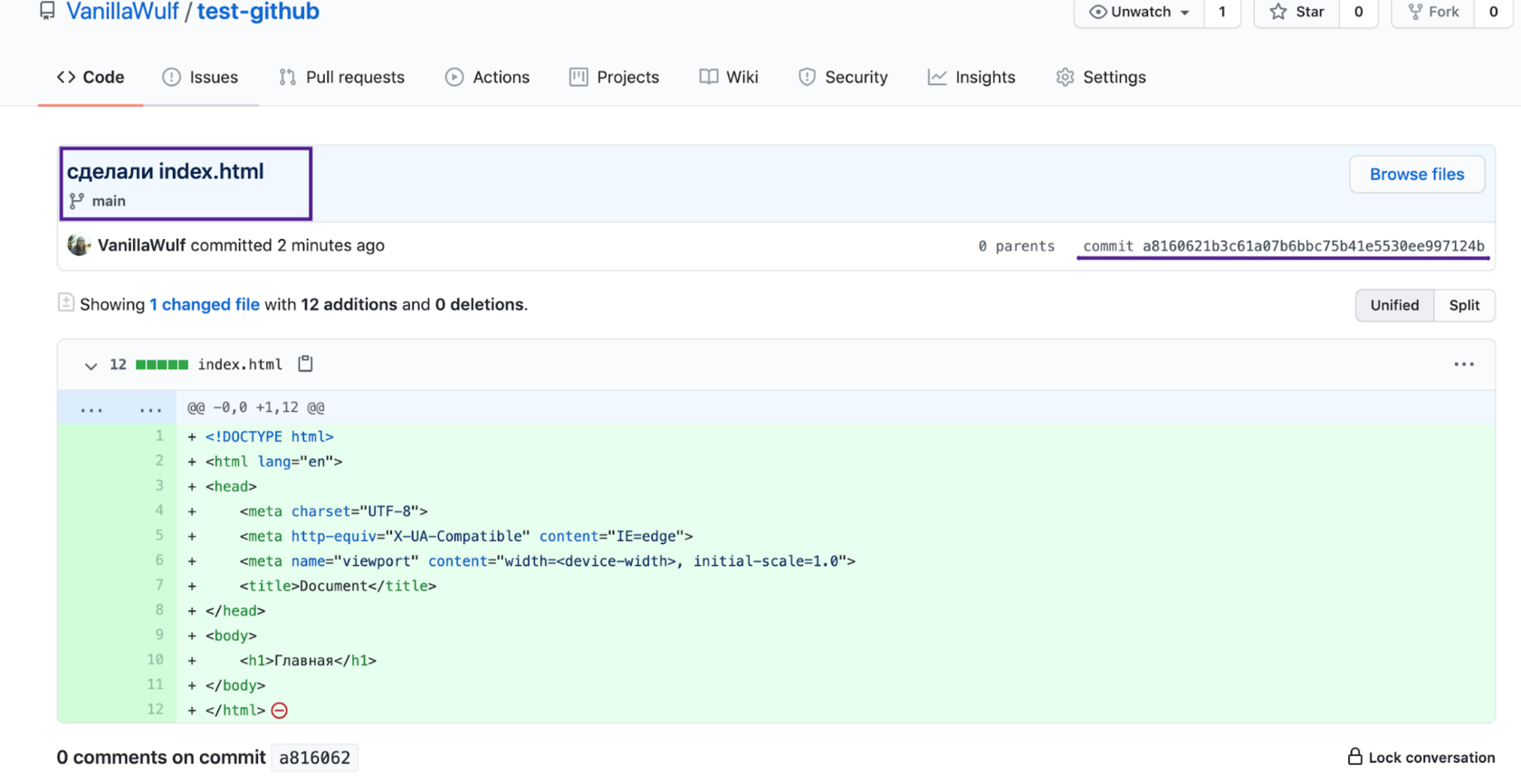Click the Actions play icon
Image resolution: width=1521 pixels, height=784 pixels.
(454, 77)
